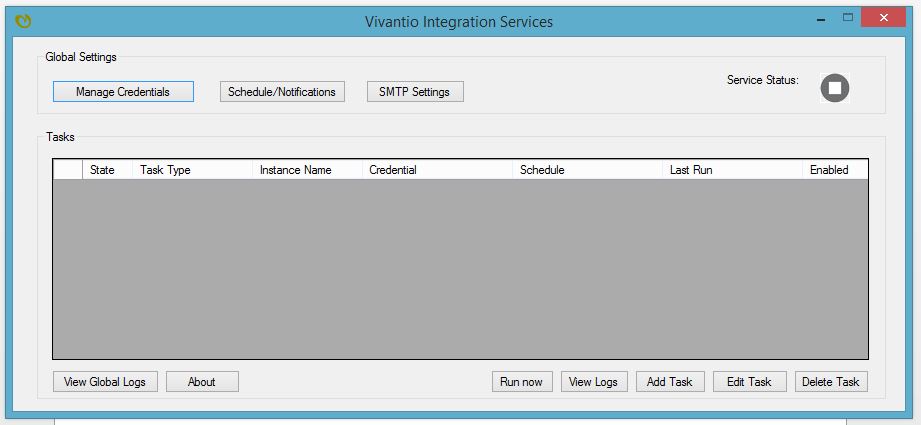Maximize the Vivantio Integration Services window

848,18
